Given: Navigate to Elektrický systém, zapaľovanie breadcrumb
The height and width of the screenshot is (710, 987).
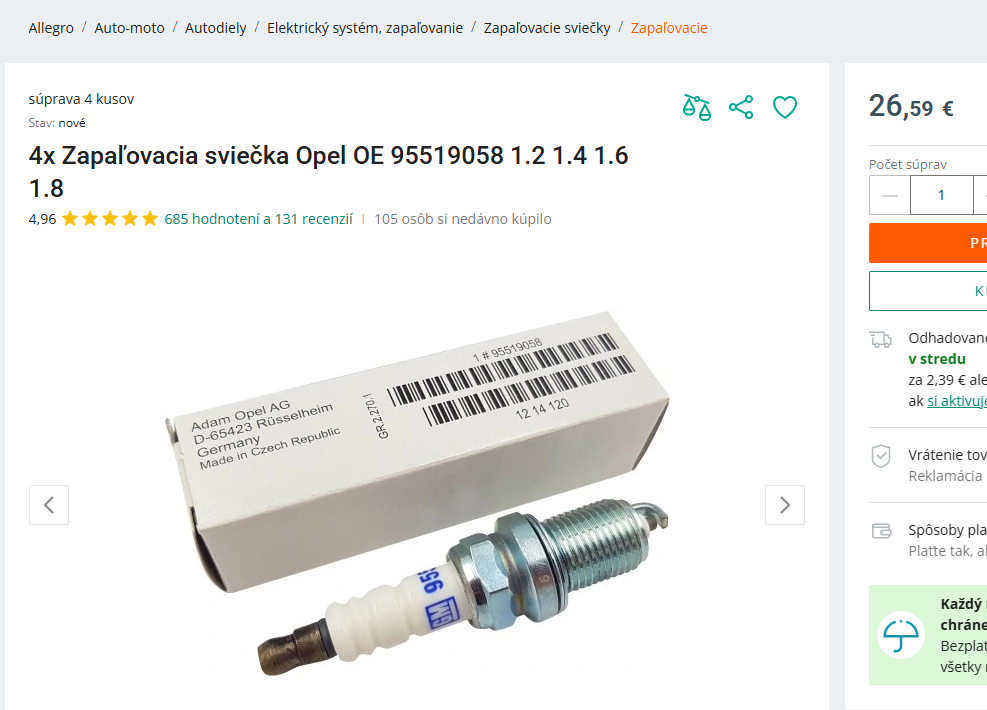Looking at the screenshot, I should (x=365, y=28).
